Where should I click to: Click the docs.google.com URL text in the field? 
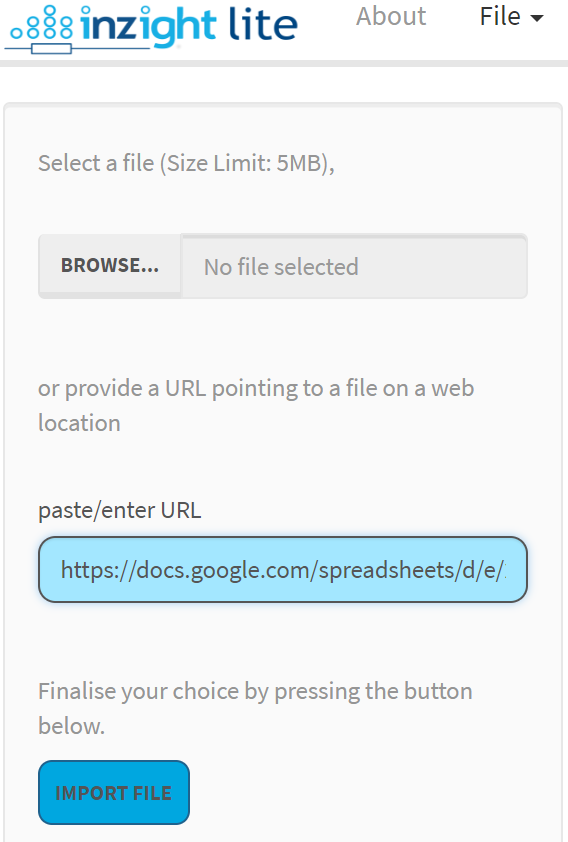pos(283,570)
